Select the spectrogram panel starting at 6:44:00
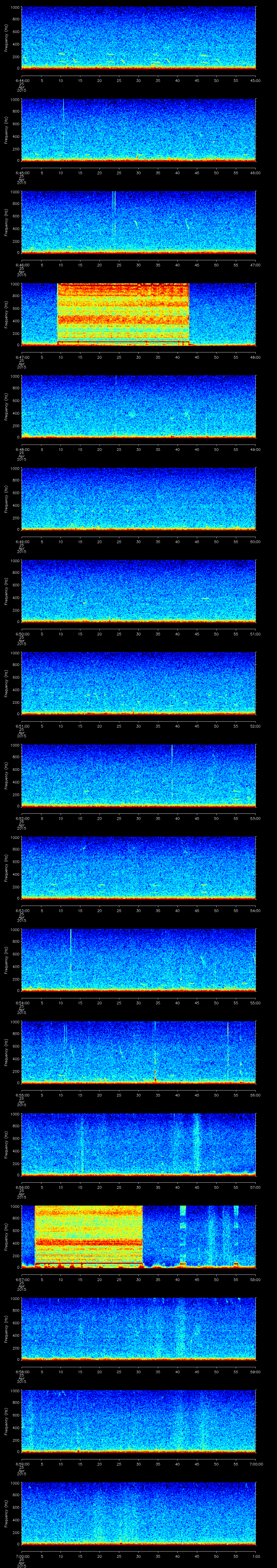277x1568 pixels. [138, 38]
